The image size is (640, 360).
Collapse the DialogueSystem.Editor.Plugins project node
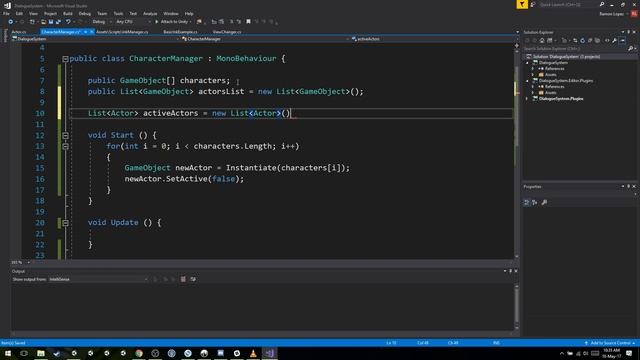pyautogui.click(x=527, y=81)
